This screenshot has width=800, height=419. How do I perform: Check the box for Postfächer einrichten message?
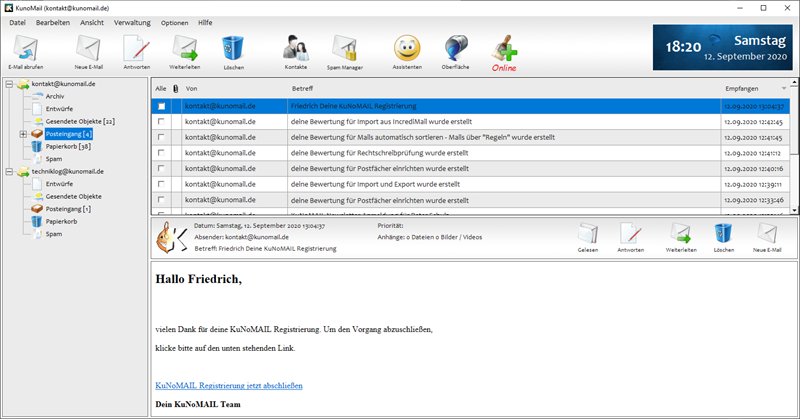tap(161, 169)
